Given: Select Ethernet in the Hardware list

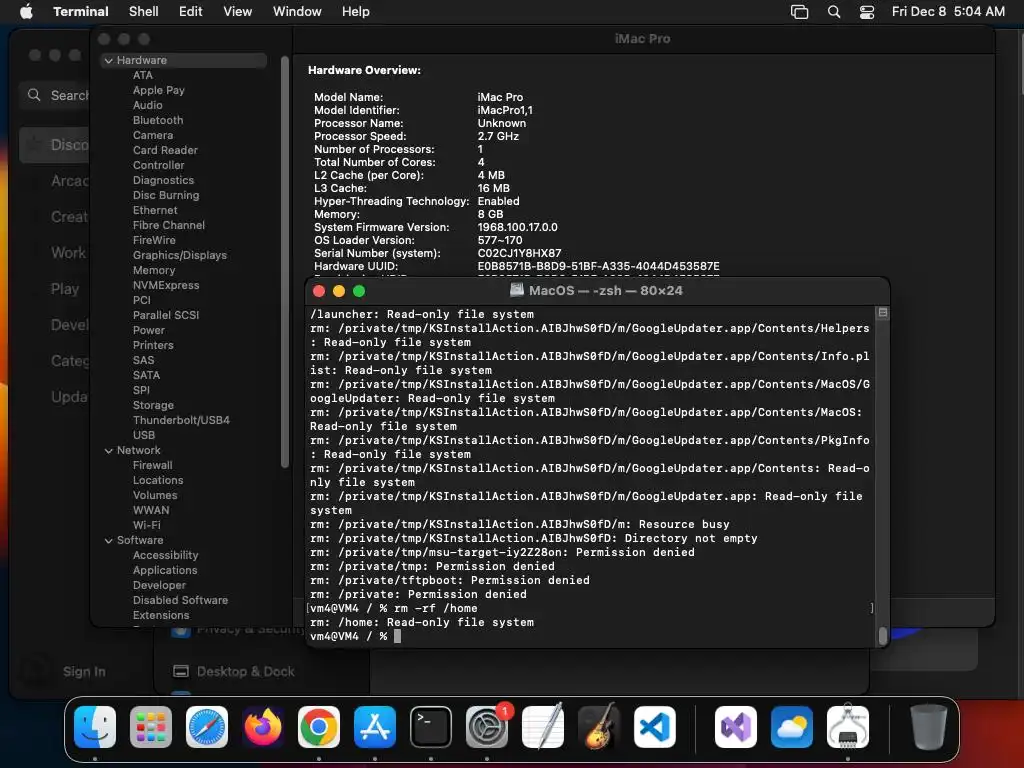Looking at the screenshot, I should pyautogui.click(x=155, y=210).
